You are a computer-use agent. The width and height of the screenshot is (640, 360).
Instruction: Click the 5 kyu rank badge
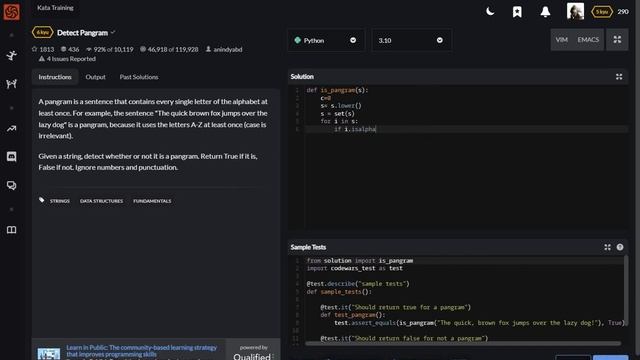(602, 12)
